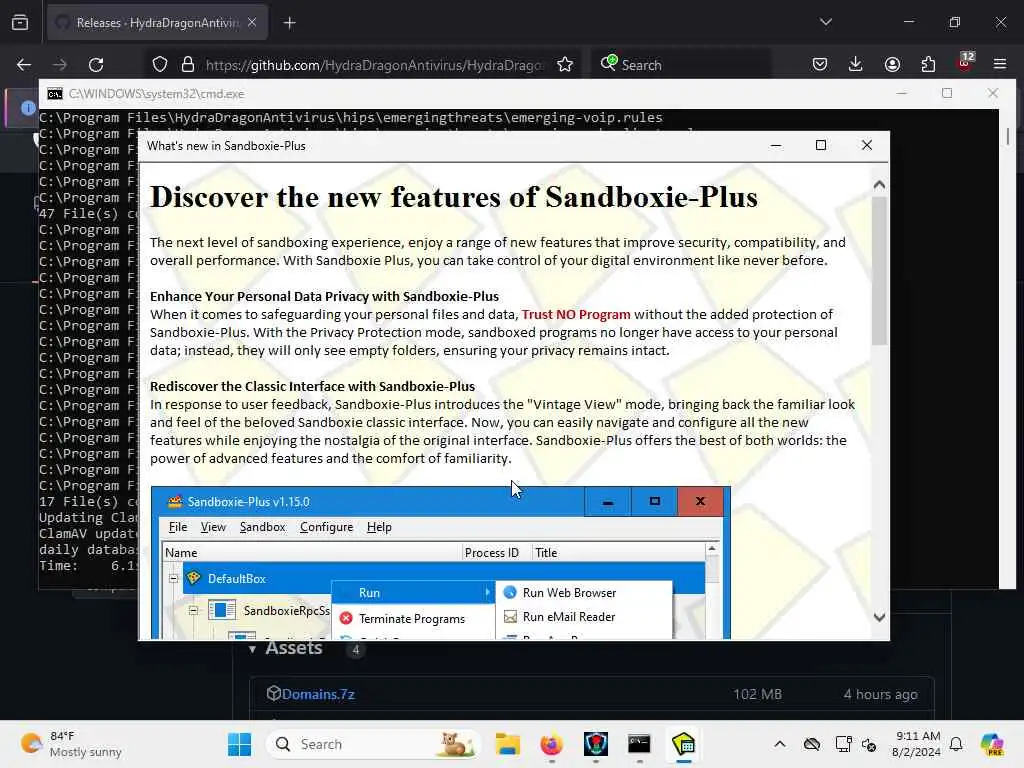Open the uBlock extension with badge 12

[x=965, y=63]
